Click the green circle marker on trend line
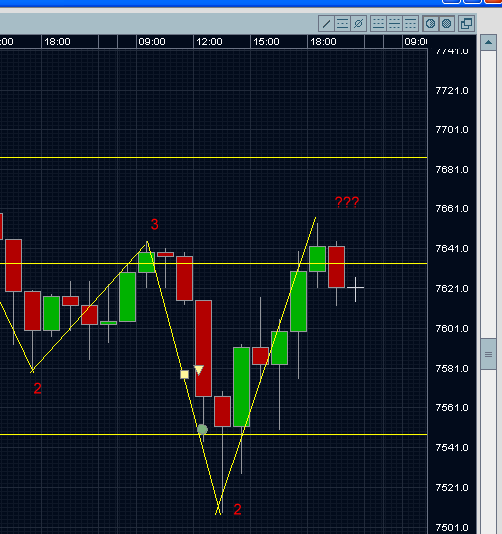The image size is (502, 534). point(202,429)
